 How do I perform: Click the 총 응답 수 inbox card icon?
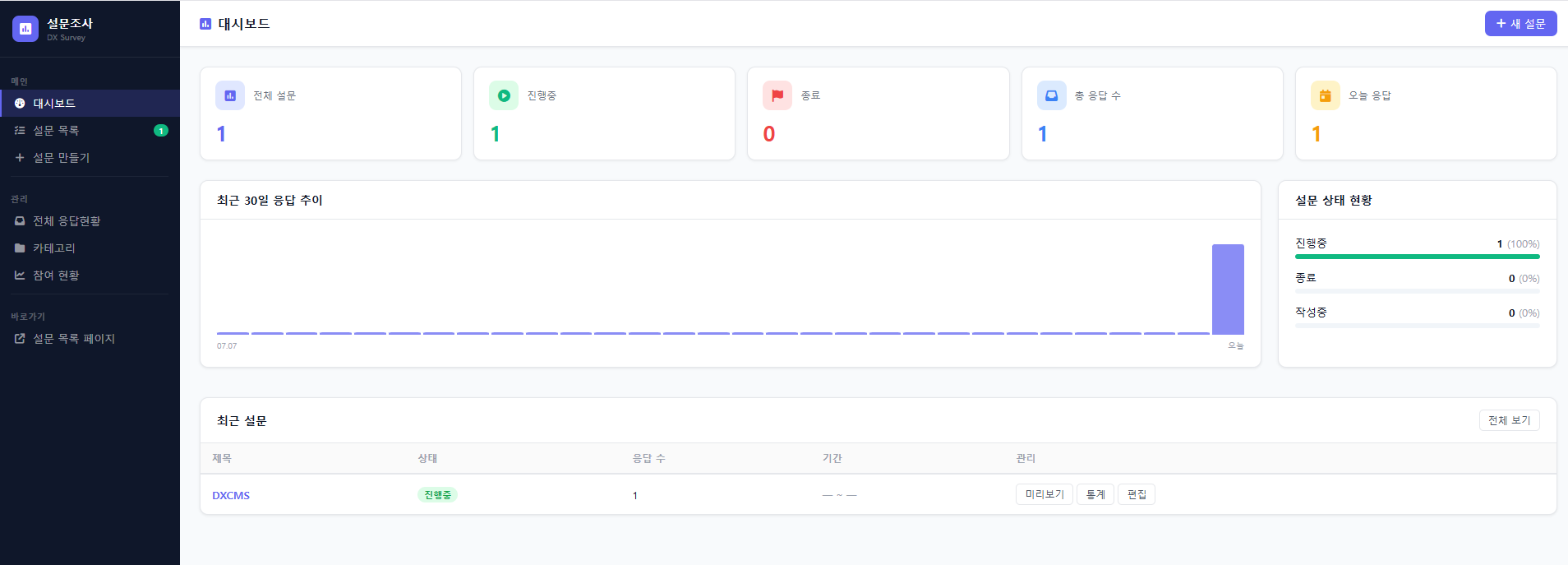click(x=1052, y=95)
